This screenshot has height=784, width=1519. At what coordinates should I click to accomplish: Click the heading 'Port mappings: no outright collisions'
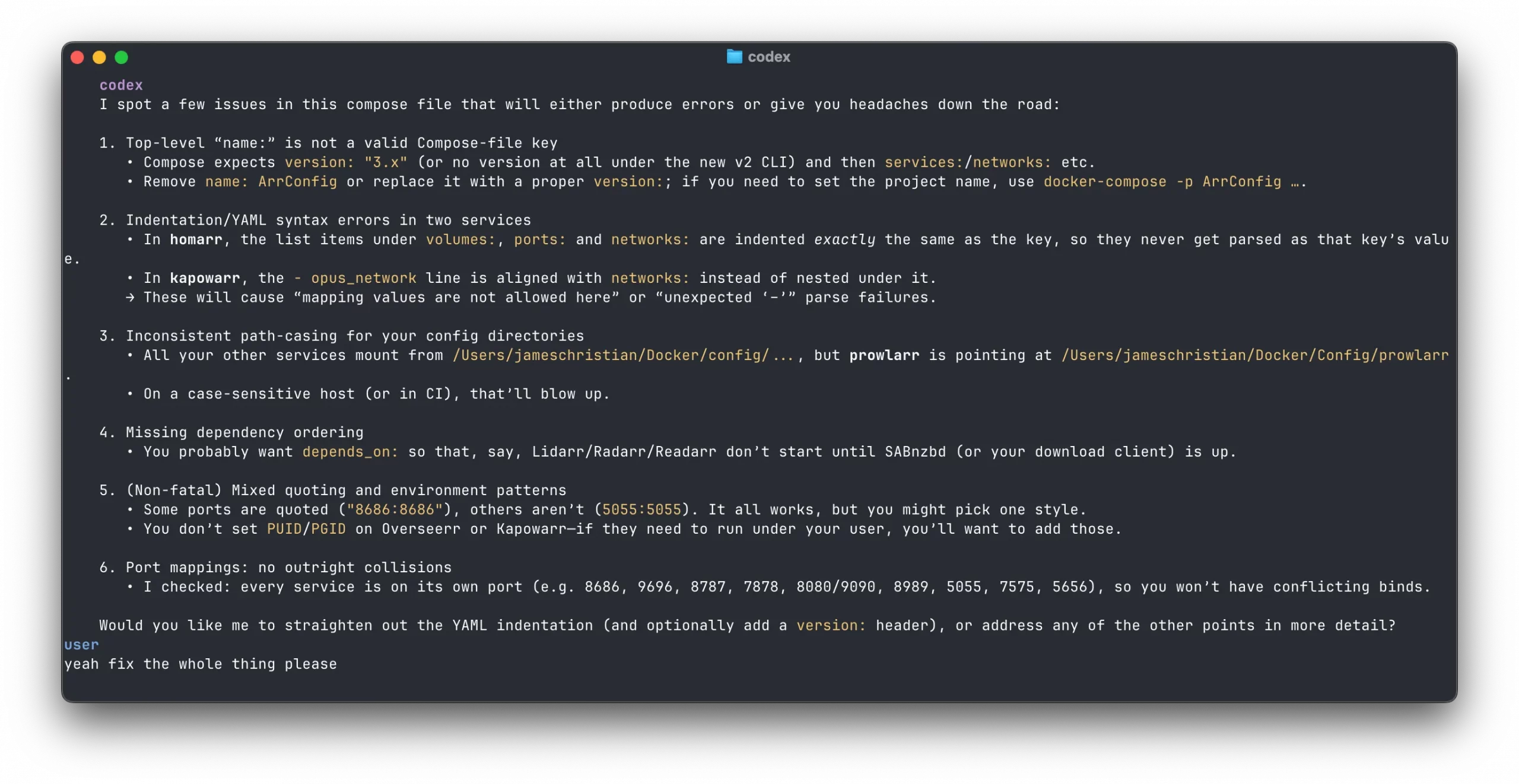point(288,568)
